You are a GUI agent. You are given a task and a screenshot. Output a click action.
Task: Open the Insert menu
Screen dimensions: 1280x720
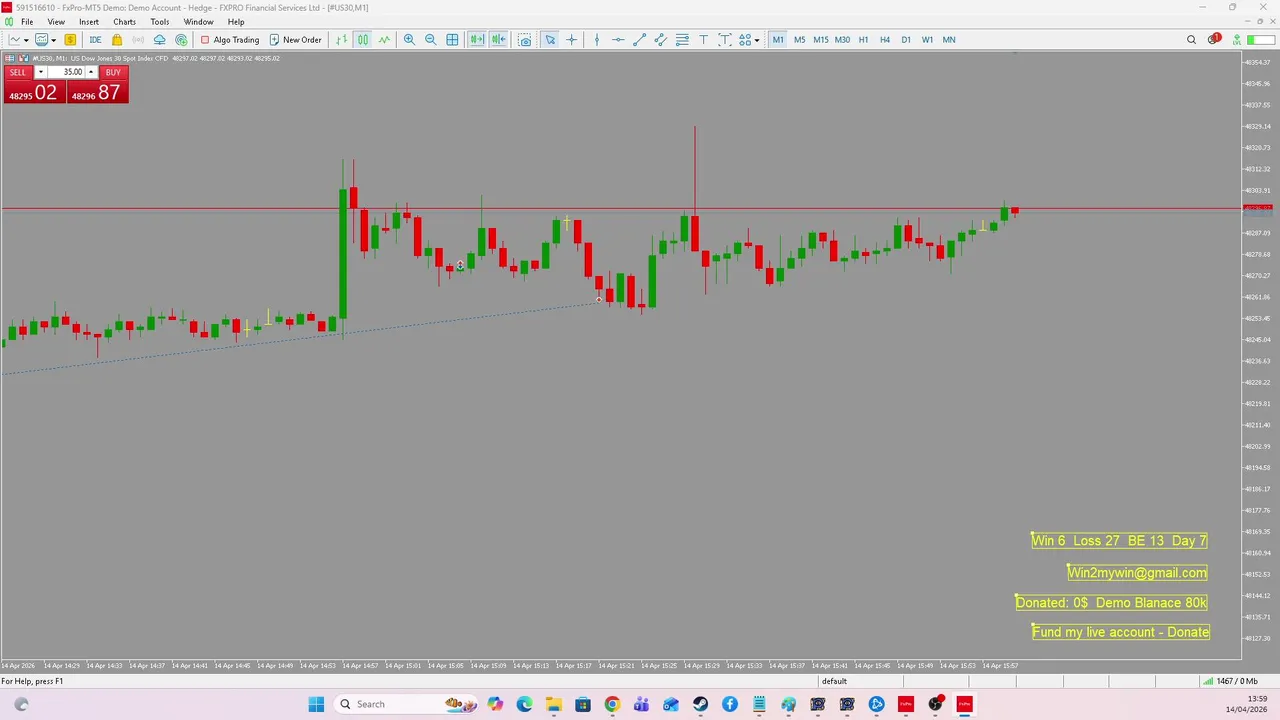click(x=89, y=22)
